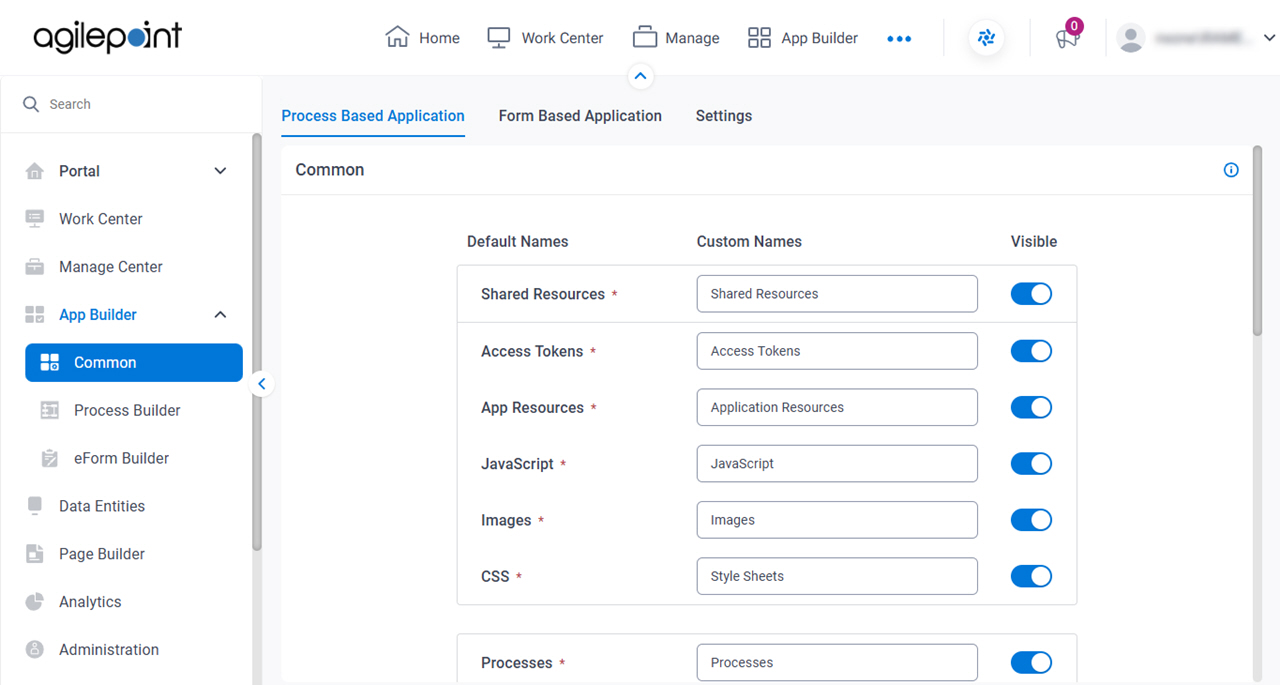This screenshot has width=1280, height=685.
Task: Toggle Access Tokens visibility switch
Action: click(x=1031, y=351)
